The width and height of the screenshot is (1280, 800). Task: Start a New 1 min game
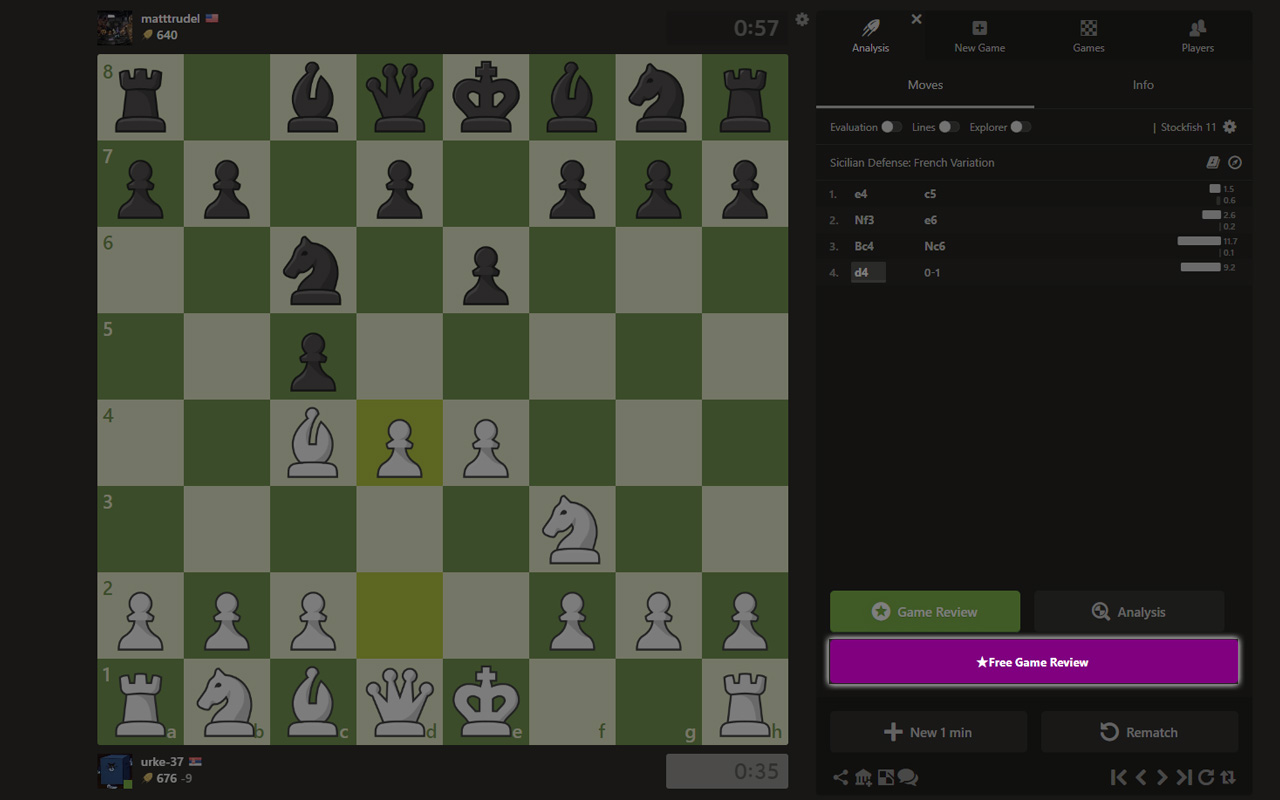point(928,732)
